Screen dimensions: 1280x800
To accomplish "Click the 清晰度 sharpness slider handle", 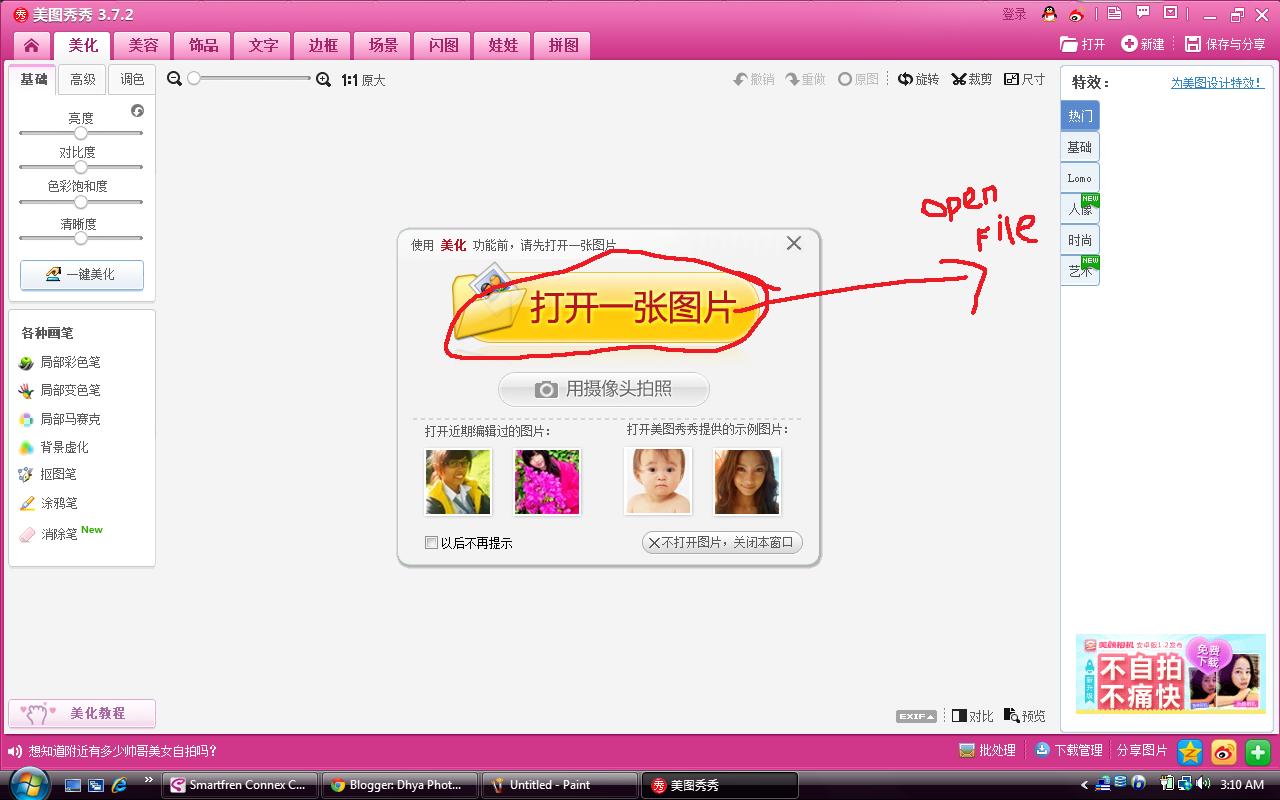I will coord(81,238).
